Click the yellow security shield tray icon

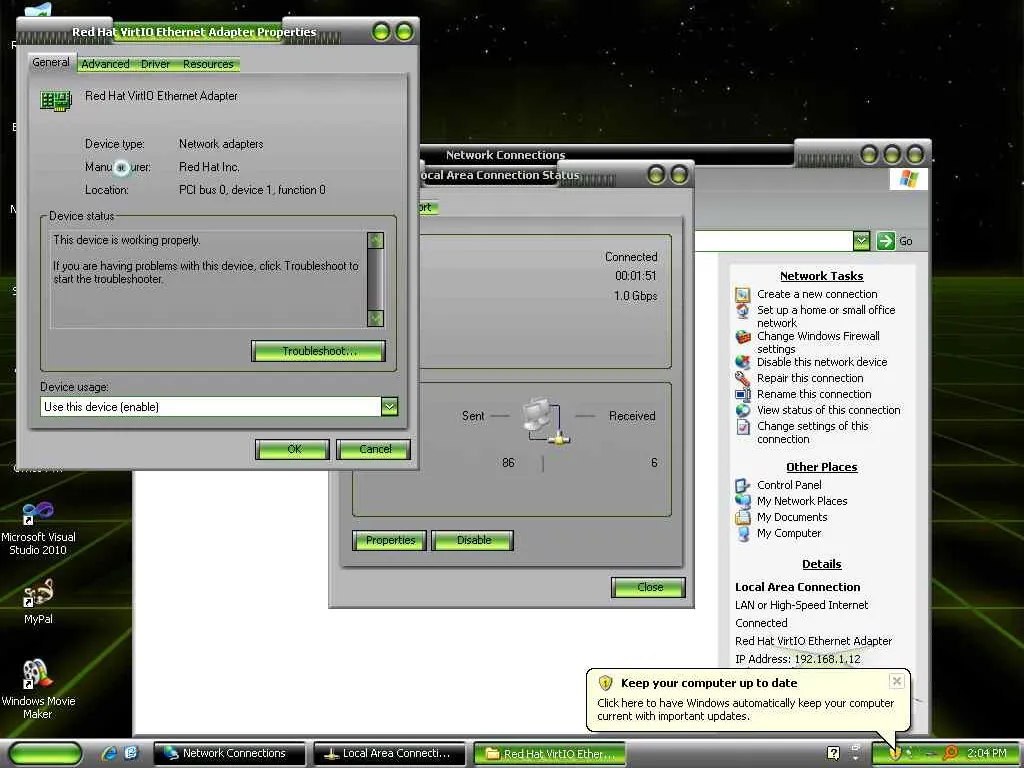895,753
